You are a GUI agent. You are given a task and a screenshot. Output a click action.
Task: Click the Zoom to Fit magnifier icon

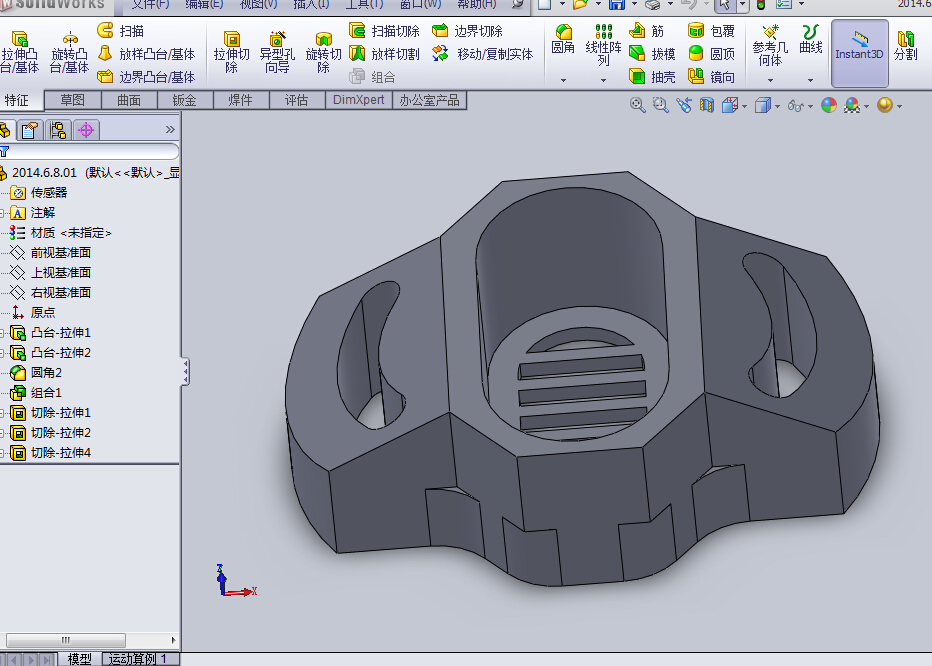click(x=637, y=105)
